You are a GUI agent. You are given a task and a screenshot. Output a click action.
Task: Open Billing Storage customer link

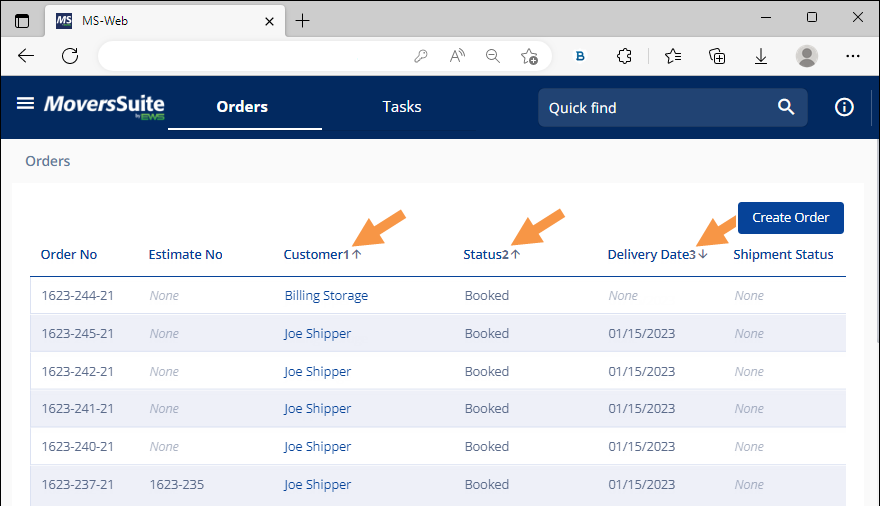coord(326,296)
